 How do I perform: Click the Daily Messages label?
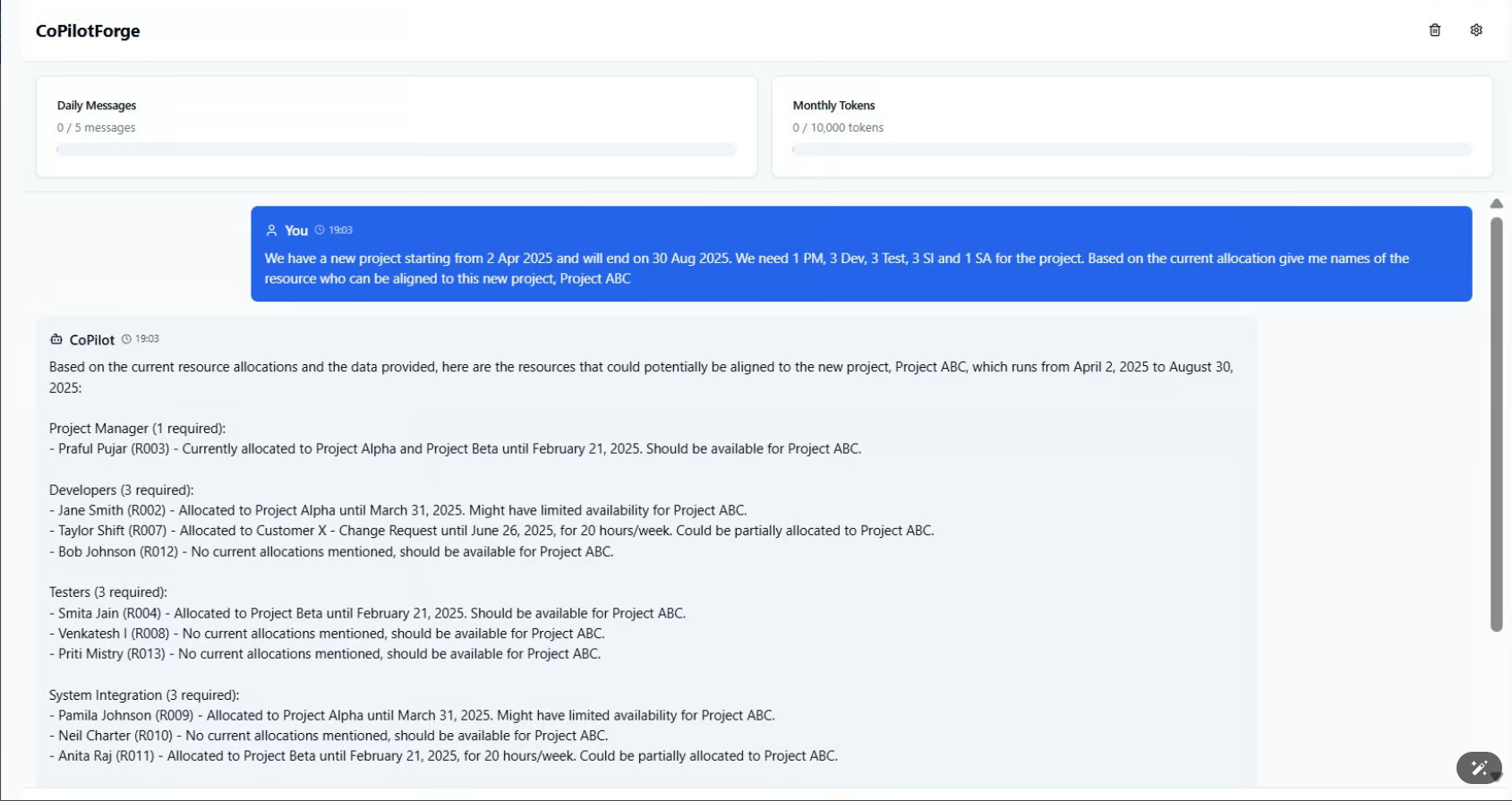pyautogui.click(x=97, y=106)
